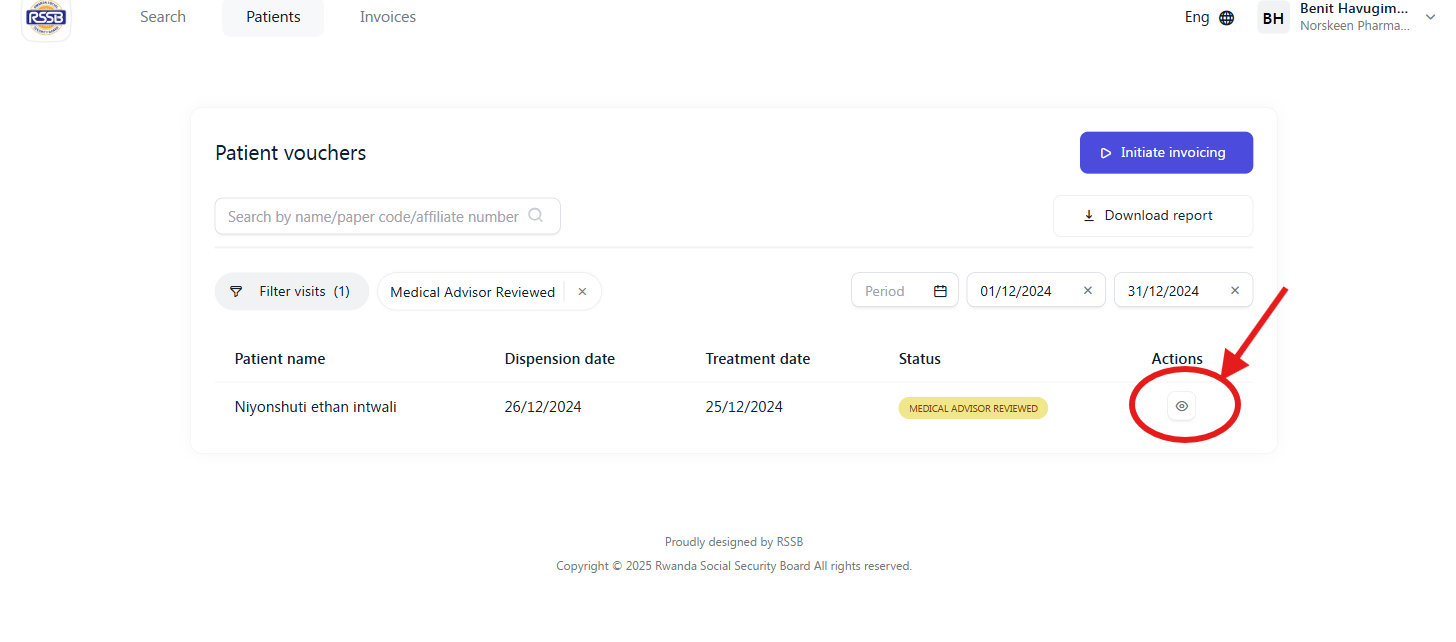Viewport: 1456px width, 642px height.
Task: Clear the 01/12/2024 start date
Action: pos(1088,291)
